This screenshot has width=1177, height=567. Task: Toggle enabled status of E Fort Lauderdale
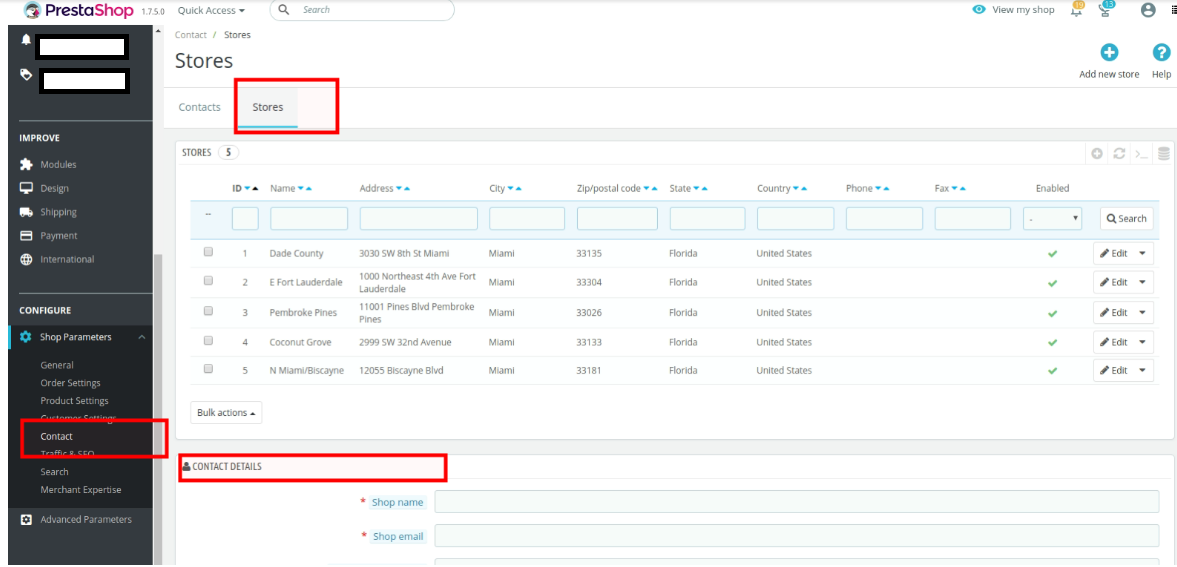[1052, 283]
